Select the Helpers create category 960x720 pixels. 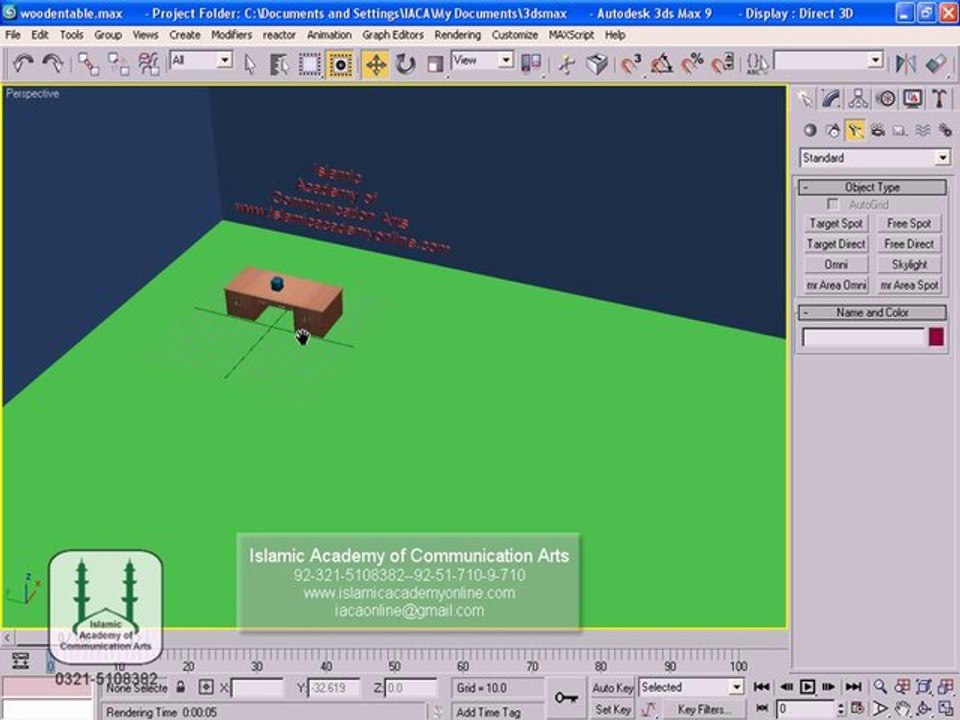pos(900,130)
